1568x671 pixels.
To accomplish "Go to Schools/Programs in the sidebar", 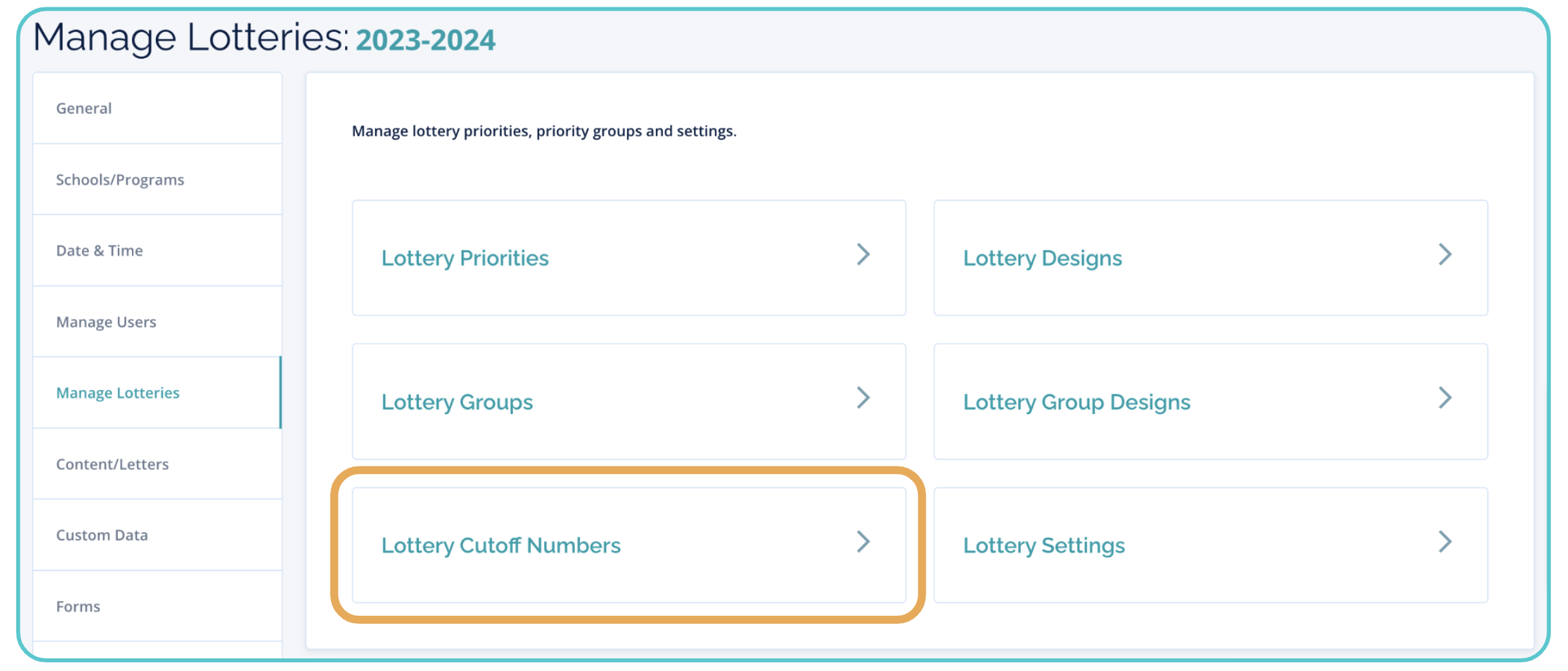I will click(120, 180).
